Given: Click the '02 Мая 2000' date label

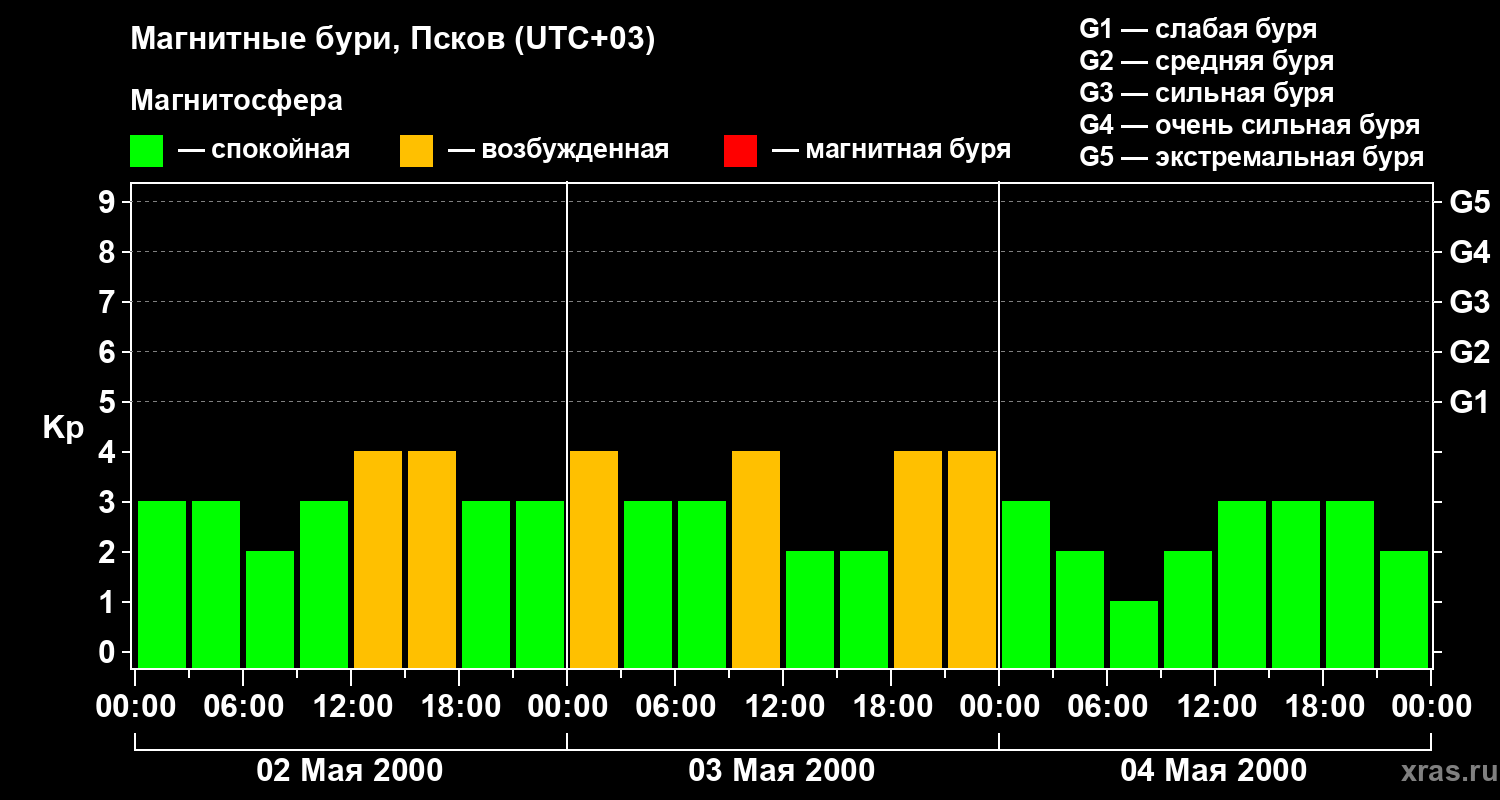Looking at the screenshot, I should pos(350,771).
